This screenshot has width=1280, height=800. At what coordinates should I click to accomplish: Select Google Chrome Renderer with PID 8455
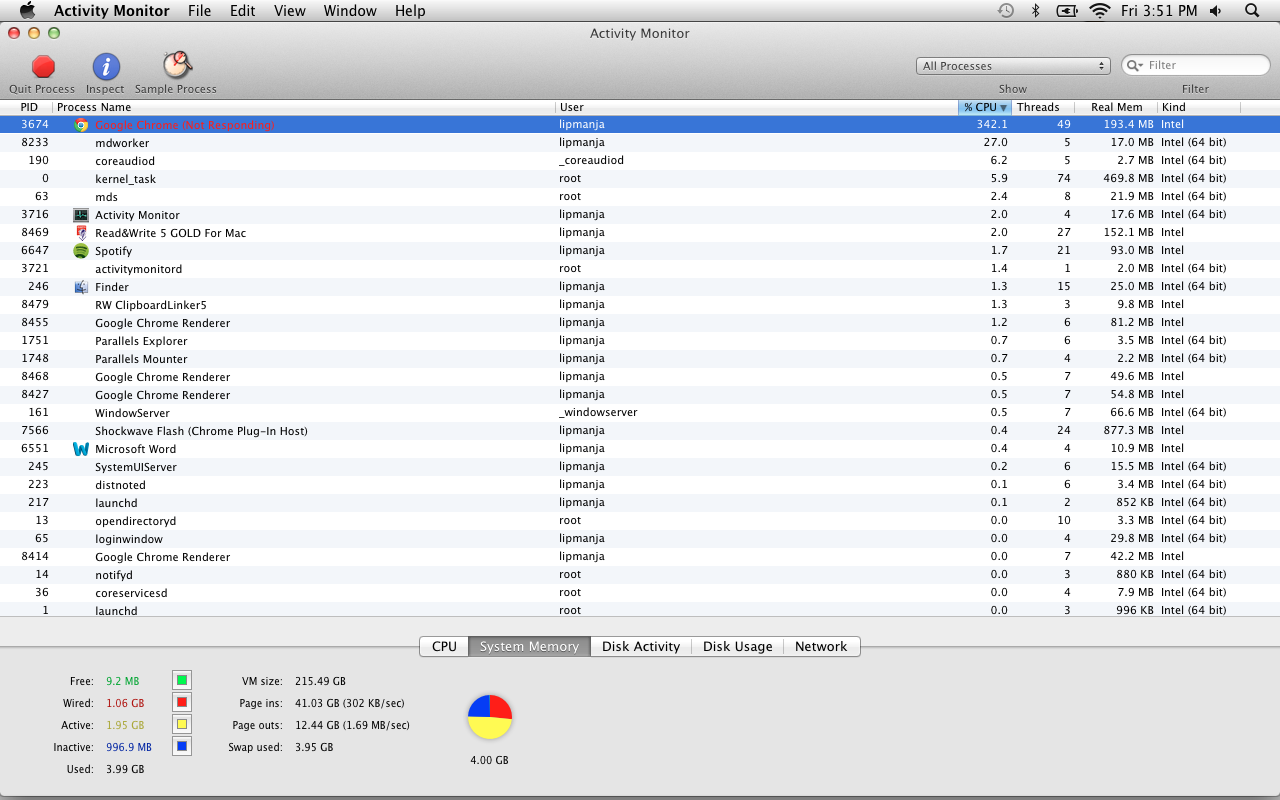click(640, 323)
